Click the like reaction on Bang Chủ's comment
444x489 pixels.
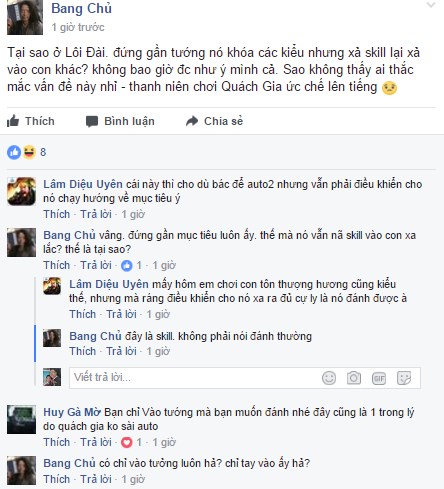tap(127, 265)
